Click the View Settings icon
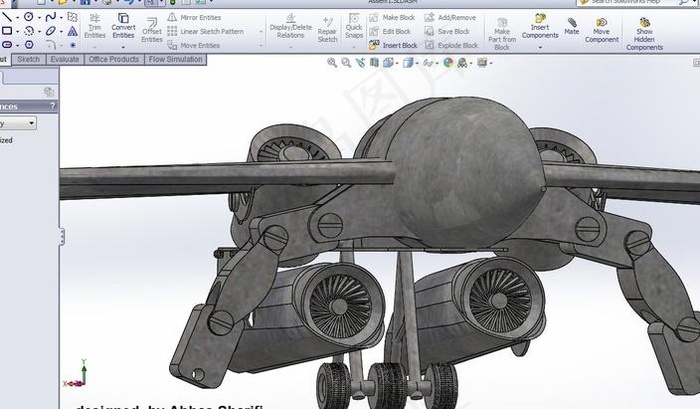This screenshot has width=700, height=409. click(x=482, y=63)
